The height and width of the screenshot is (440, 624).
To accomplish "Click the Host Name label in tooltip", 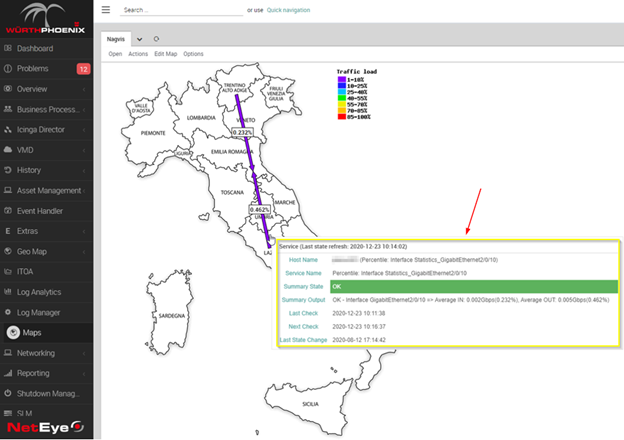I will [x=303, y=260].
